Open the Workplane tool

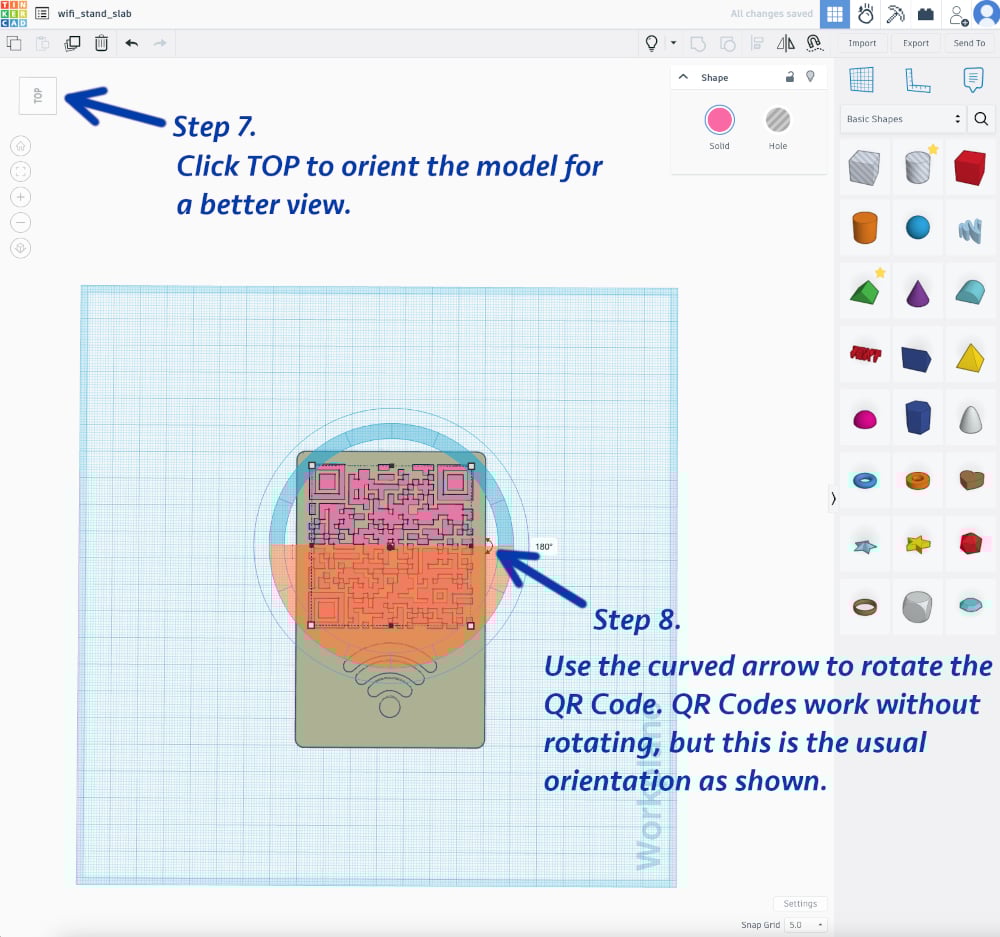pos(860,80)
